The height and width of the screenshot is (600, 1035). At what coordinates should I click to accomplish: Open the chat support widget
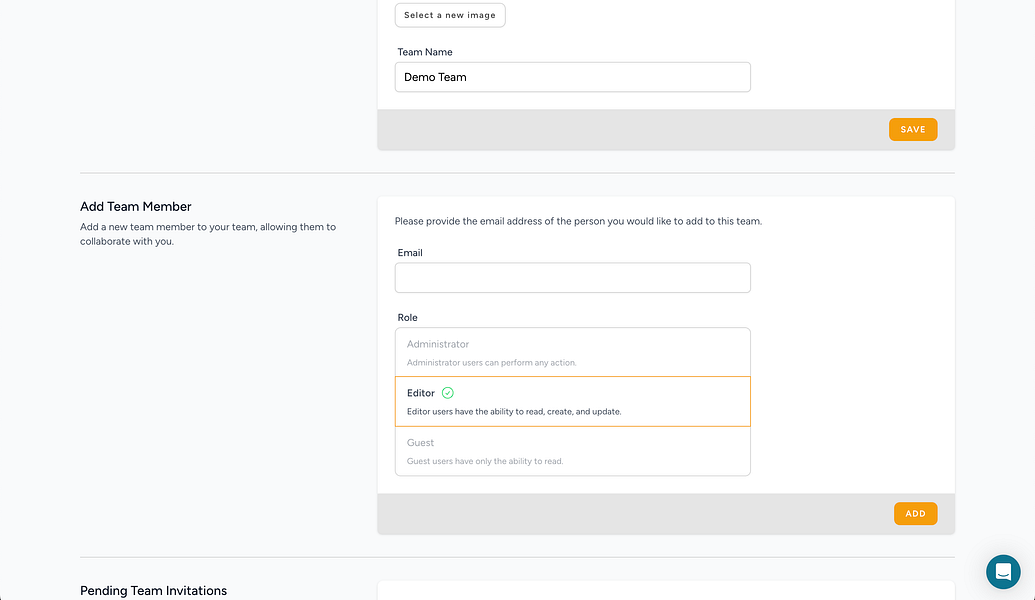point(1002,572)
